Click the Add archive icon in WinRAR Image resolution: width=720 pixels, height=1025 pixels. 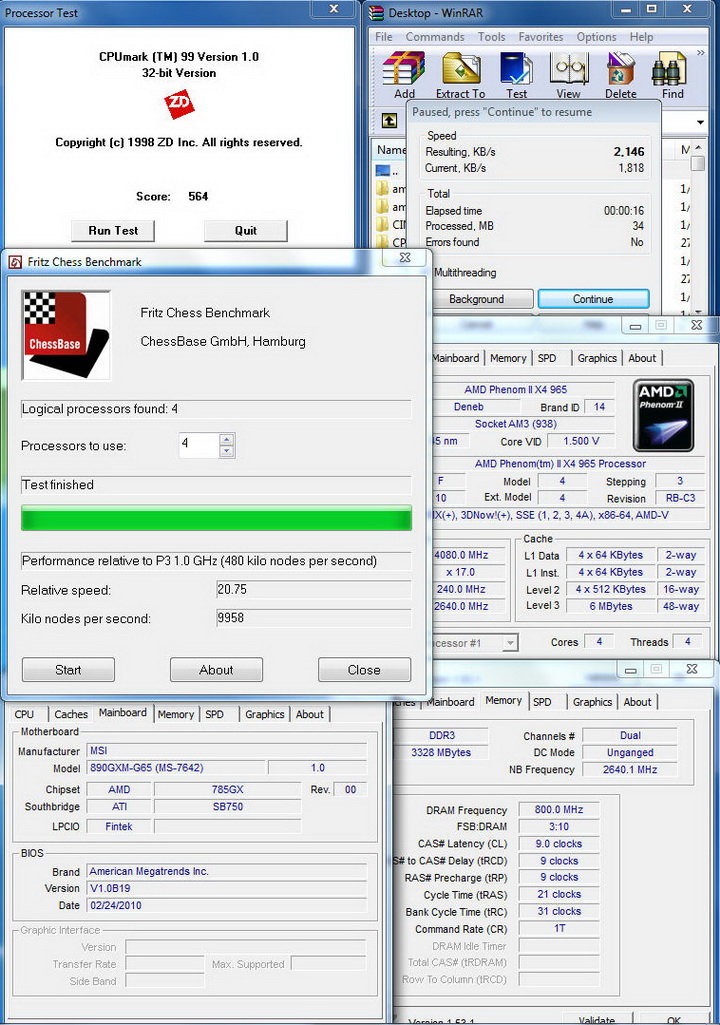403,69
